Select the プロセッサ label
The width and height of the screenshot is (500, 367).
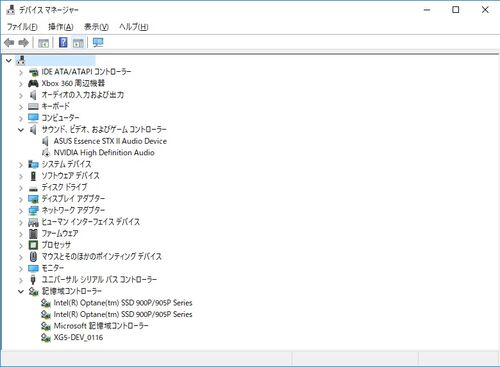click(56, 245)
